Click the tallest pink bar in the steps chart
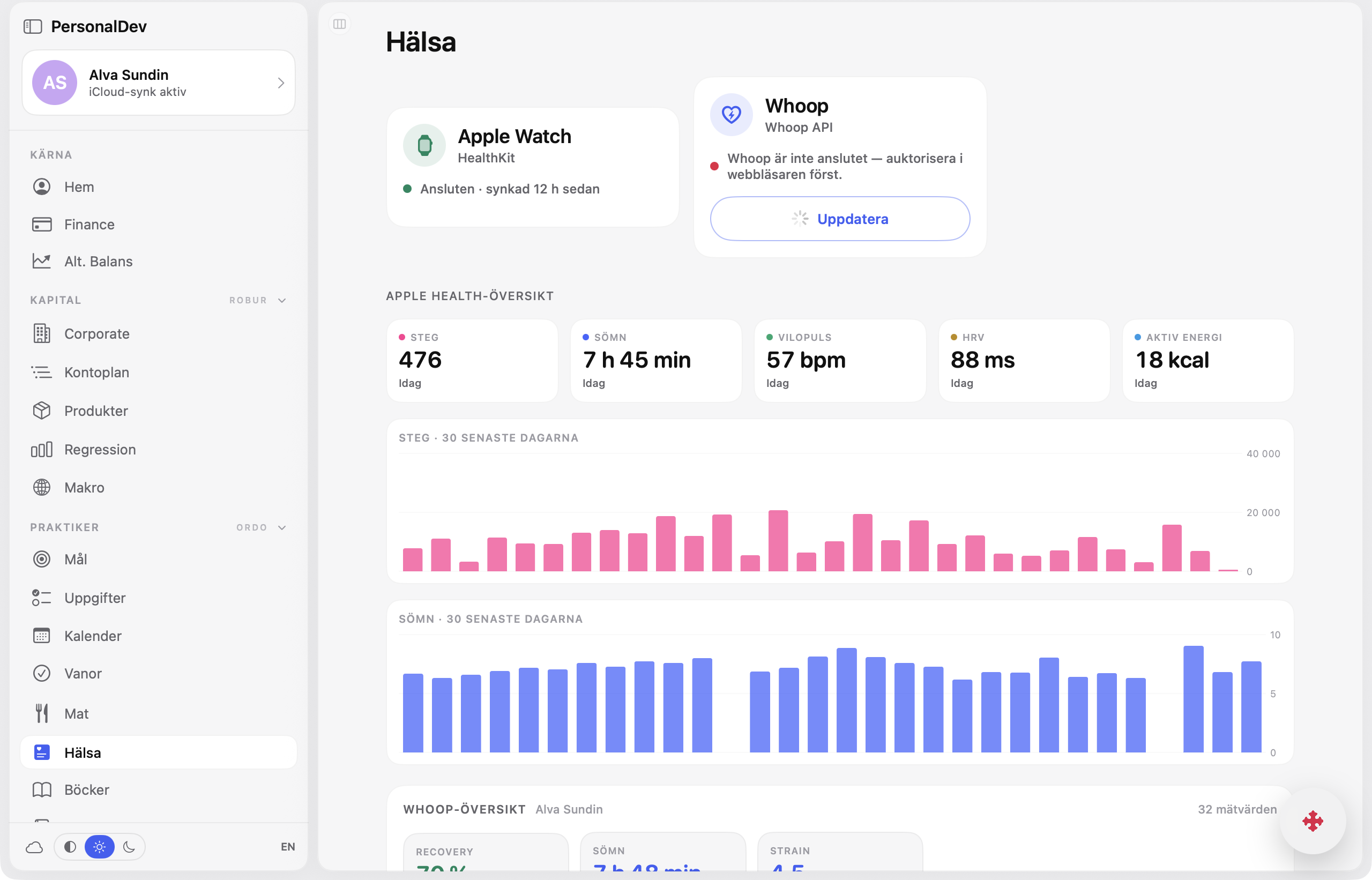The height and width of the screenshot is (880, 1372). [x=778, y=541]
